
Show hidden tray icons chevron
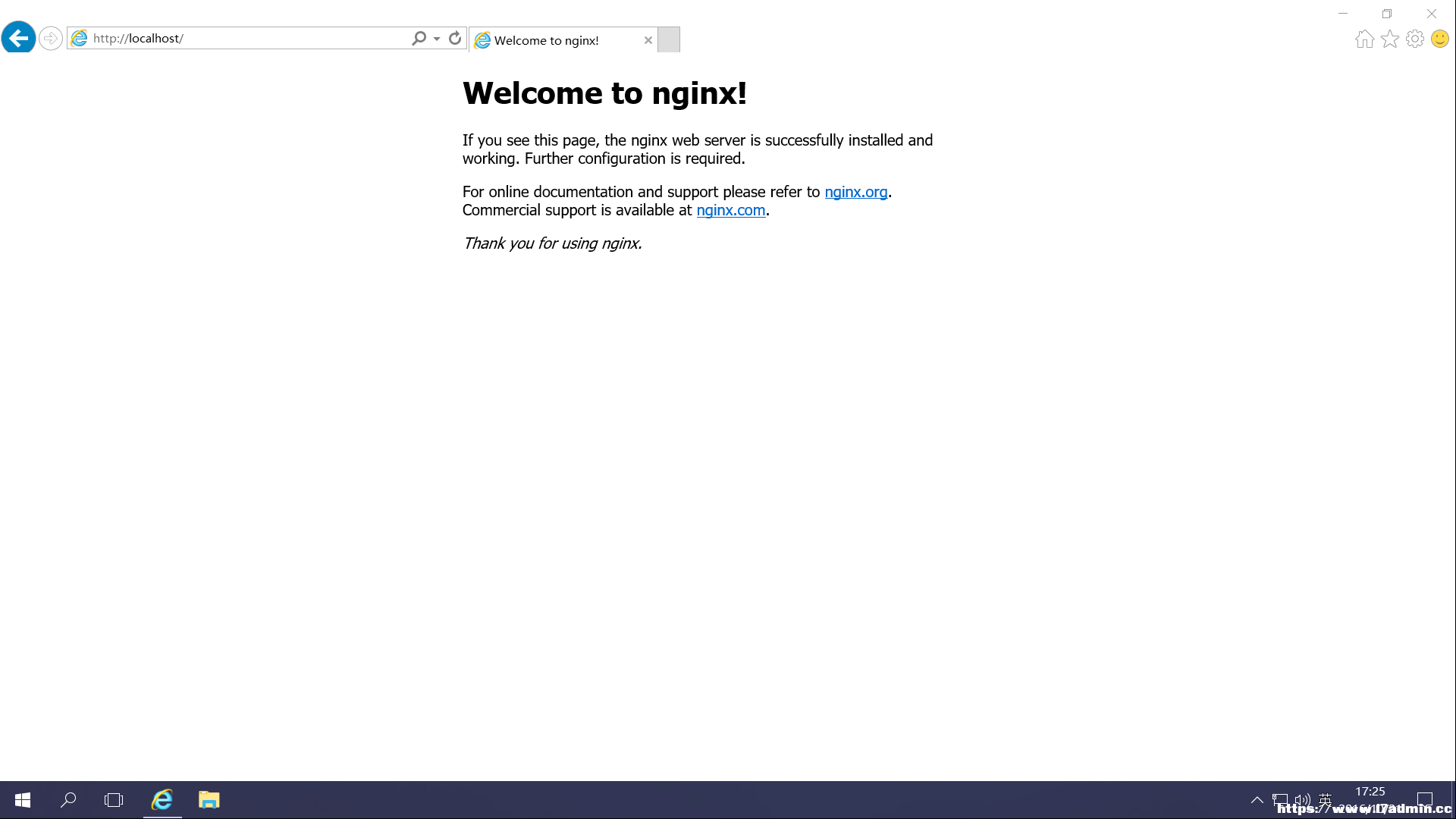[1257, 800]
